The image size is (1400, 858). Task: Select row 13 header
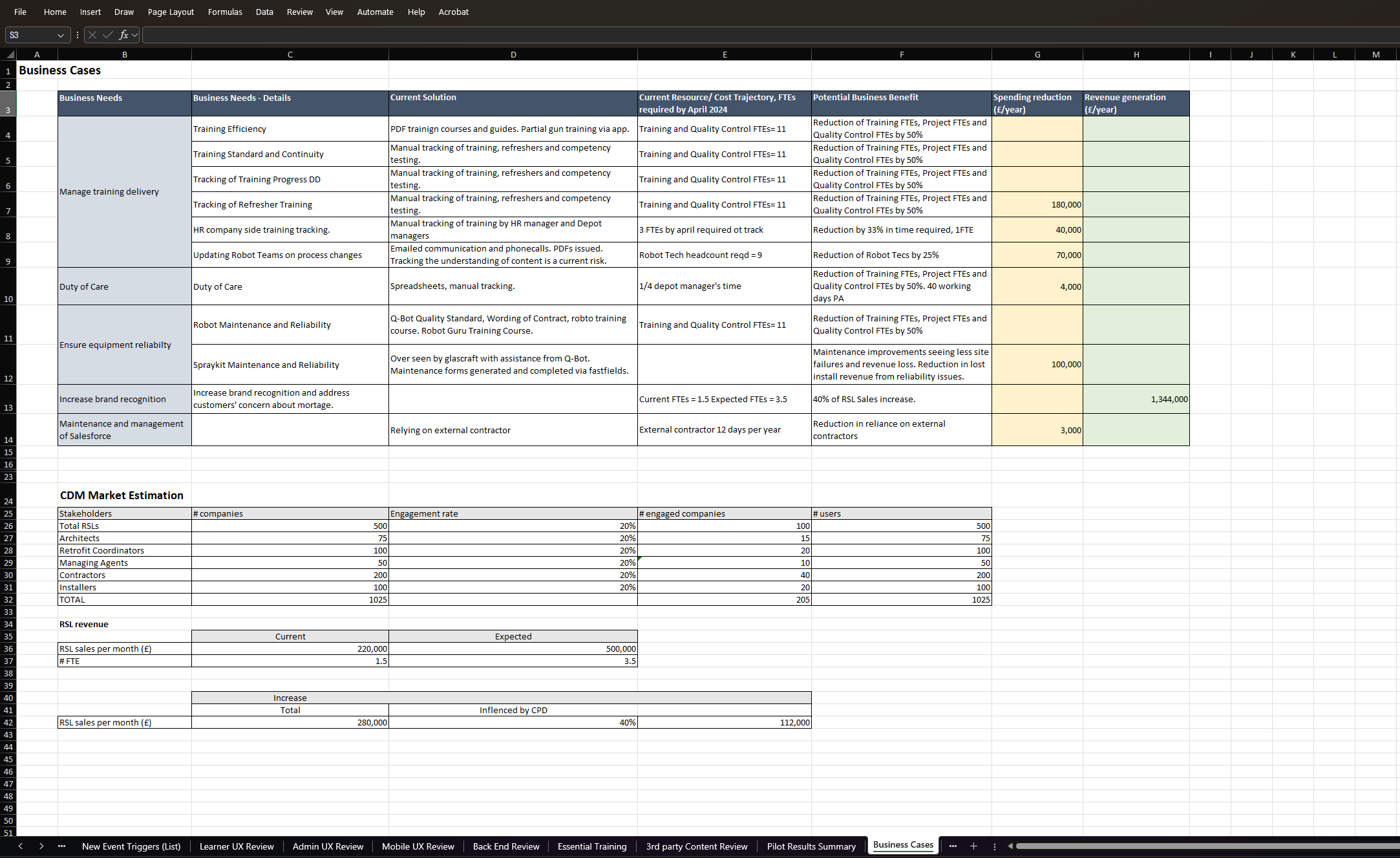click(8, 400)
